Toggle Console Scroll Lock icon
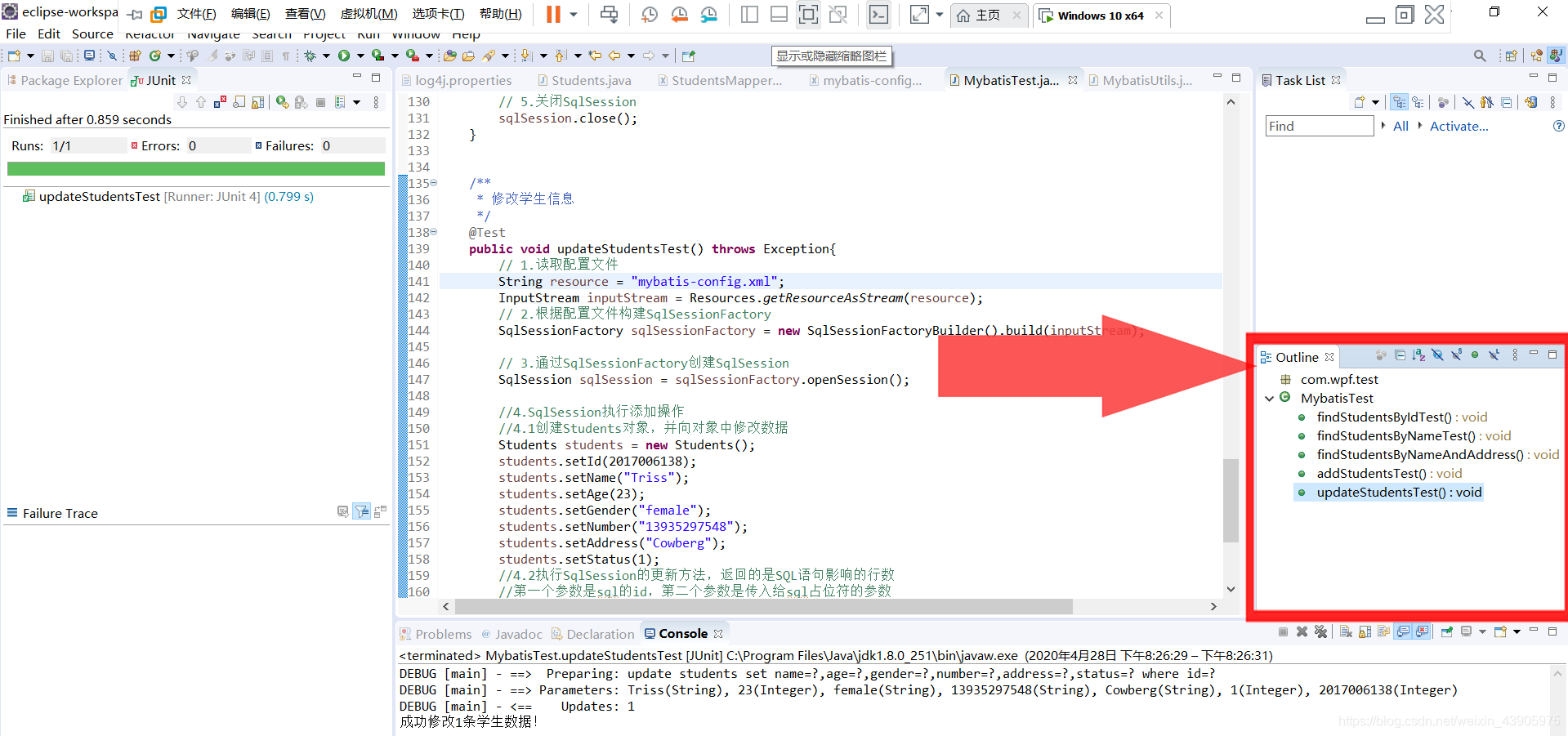This screenshot has width=1568, height=736. point(1365,631)
